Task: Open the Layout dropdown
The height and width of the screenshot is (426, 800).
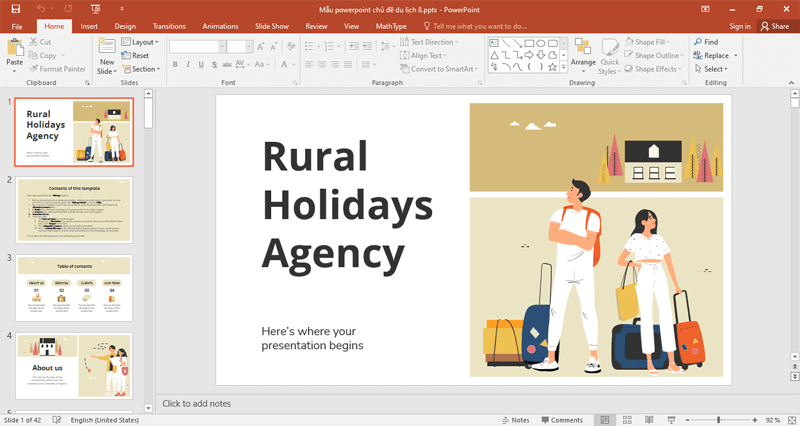Action: pos(140,42)
